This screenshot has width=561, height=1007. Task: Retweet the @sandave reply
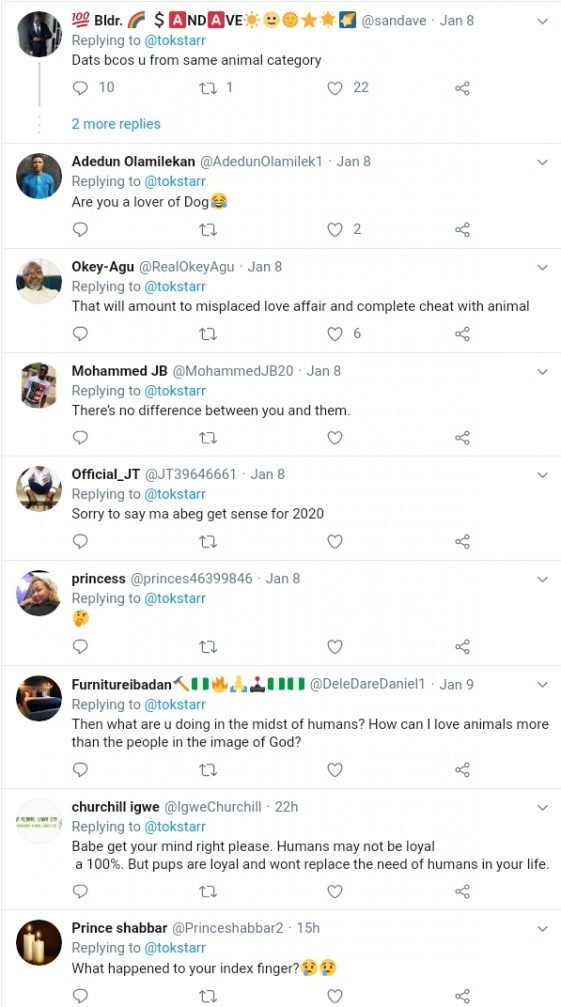[x=208, y=88]
